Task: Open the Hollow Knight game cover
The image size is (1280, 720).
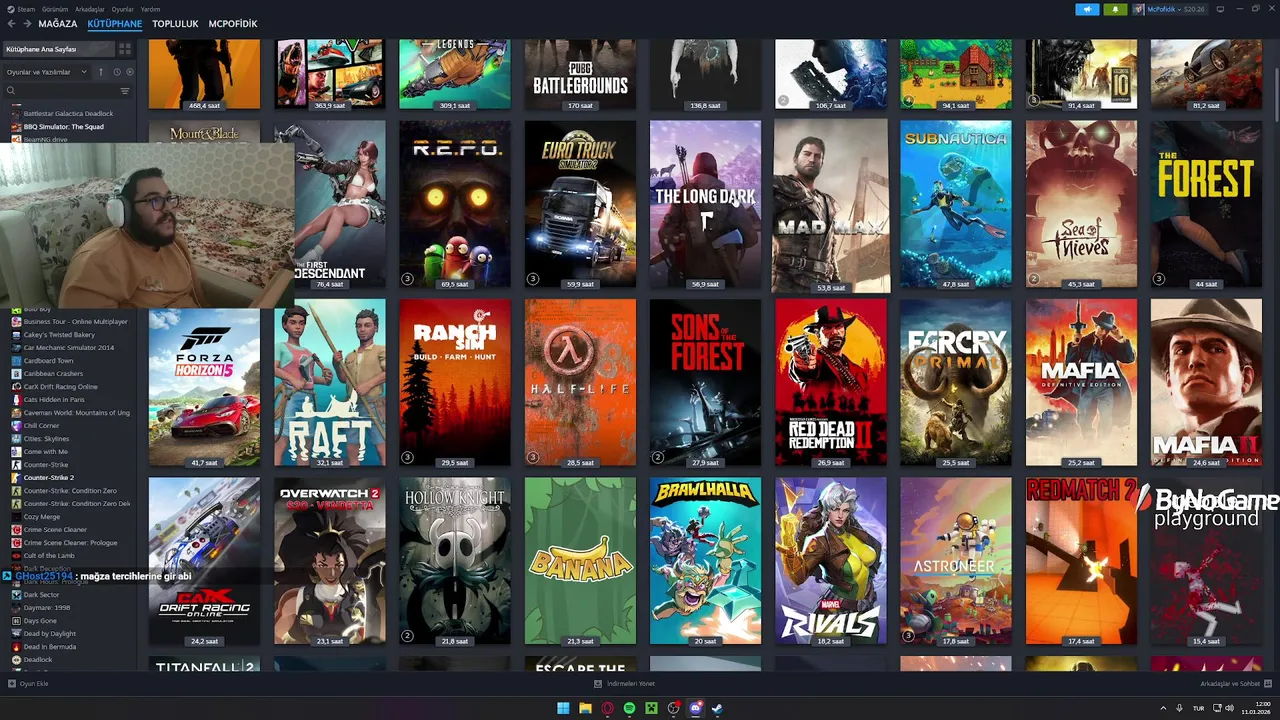Action: [x=455, y=561]
